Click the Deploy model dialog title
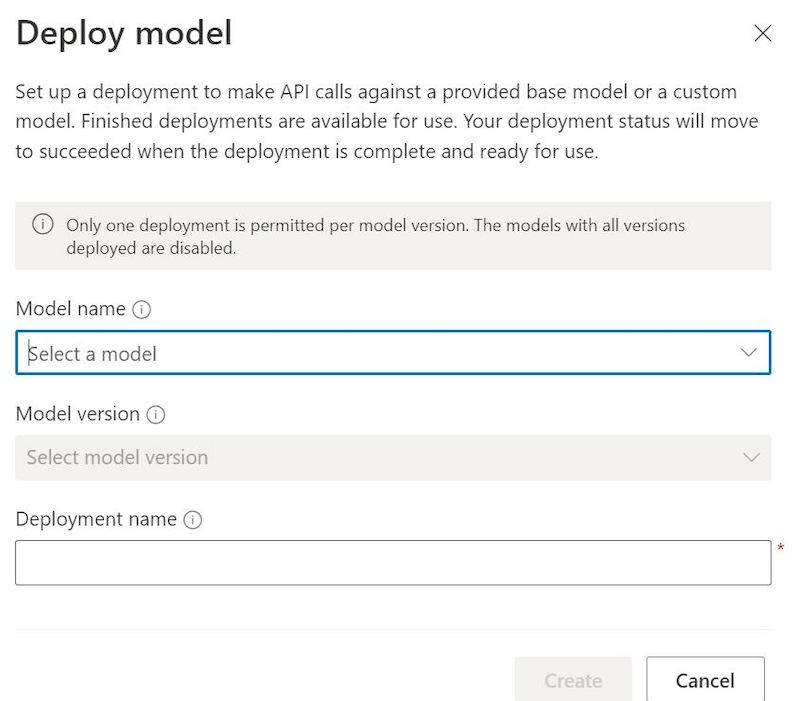The height and width of the screenshot is (701, 800). click(123, 33)
